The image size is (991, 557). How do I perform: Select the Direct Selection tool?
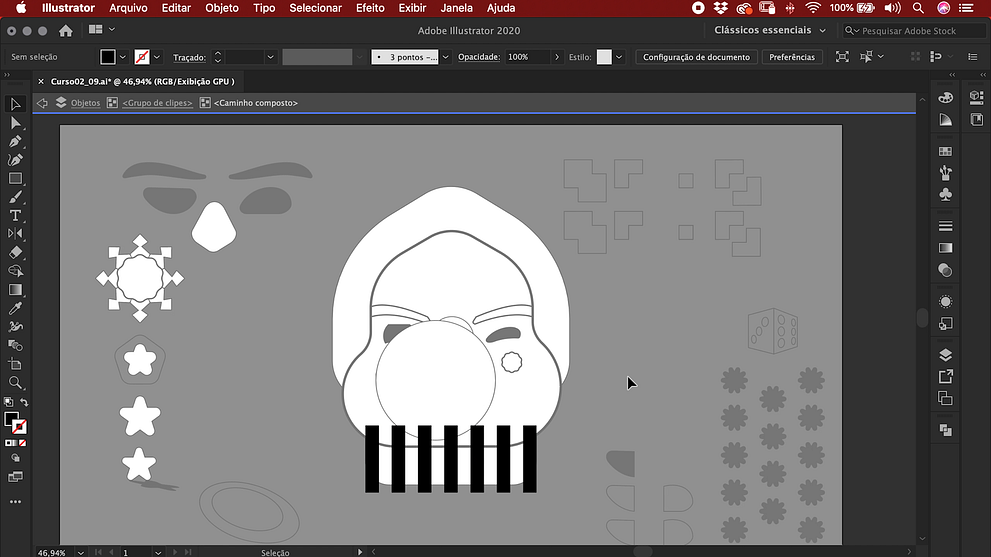15,123
